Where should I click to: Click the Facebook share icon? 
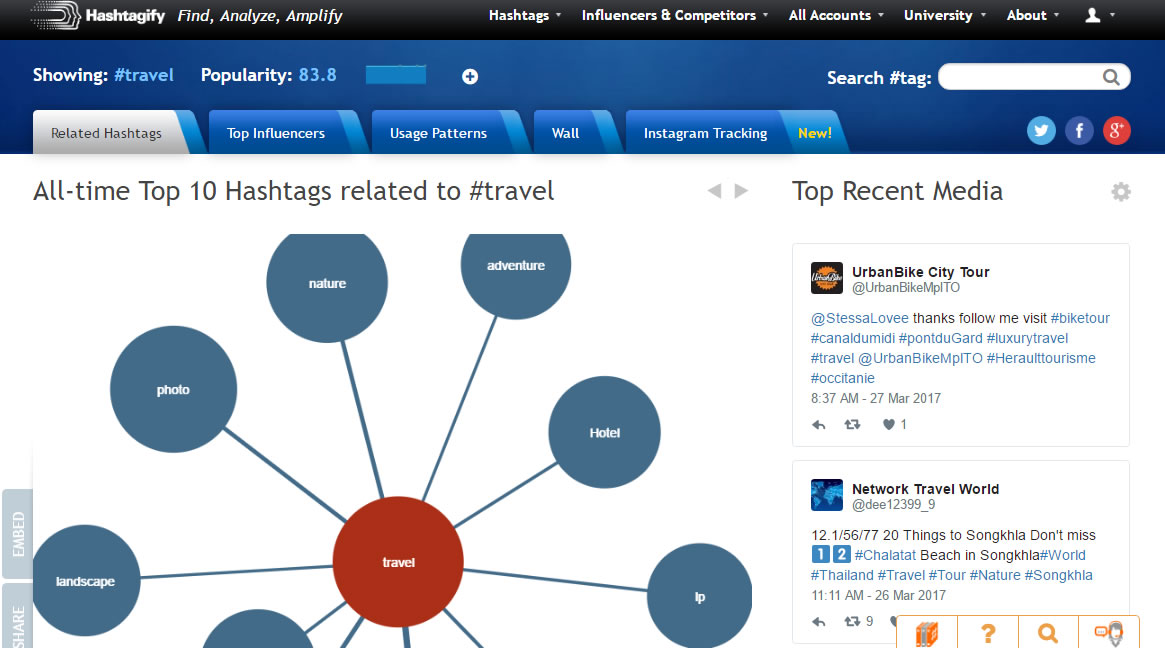click(1079, 130)
